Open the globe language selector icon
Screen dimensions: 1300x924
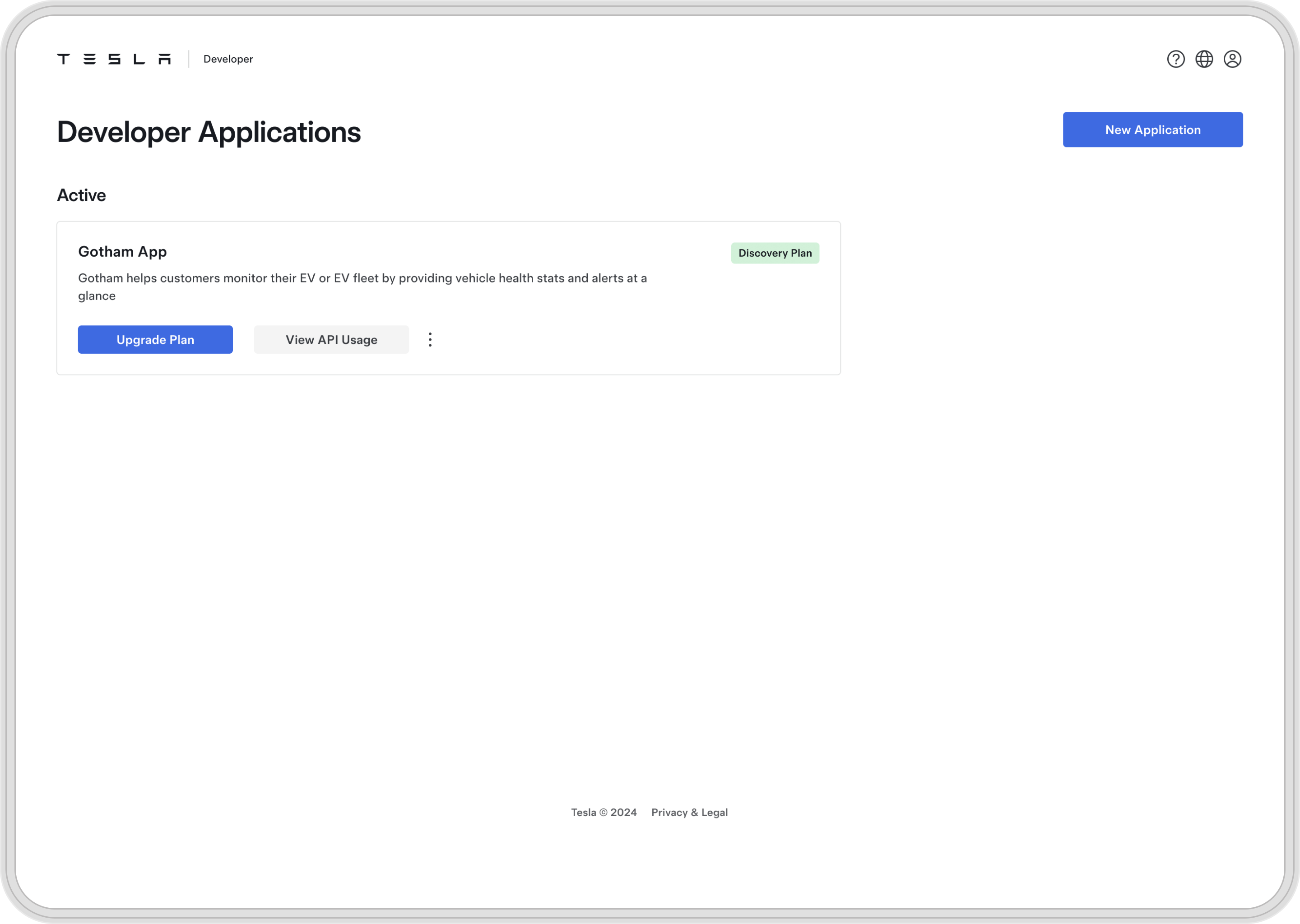(1204, 59)
